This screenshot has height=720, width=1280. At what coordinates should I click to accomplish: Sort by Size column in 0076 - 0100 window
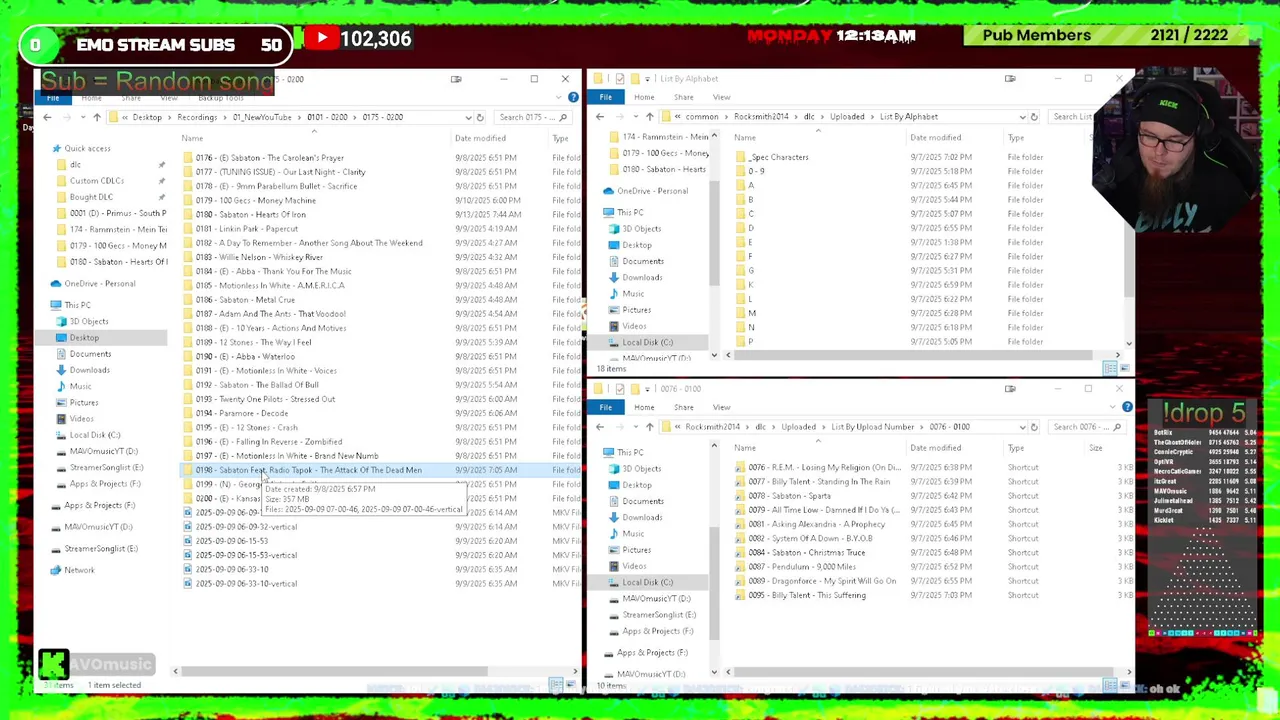[x=1096, y=448]
